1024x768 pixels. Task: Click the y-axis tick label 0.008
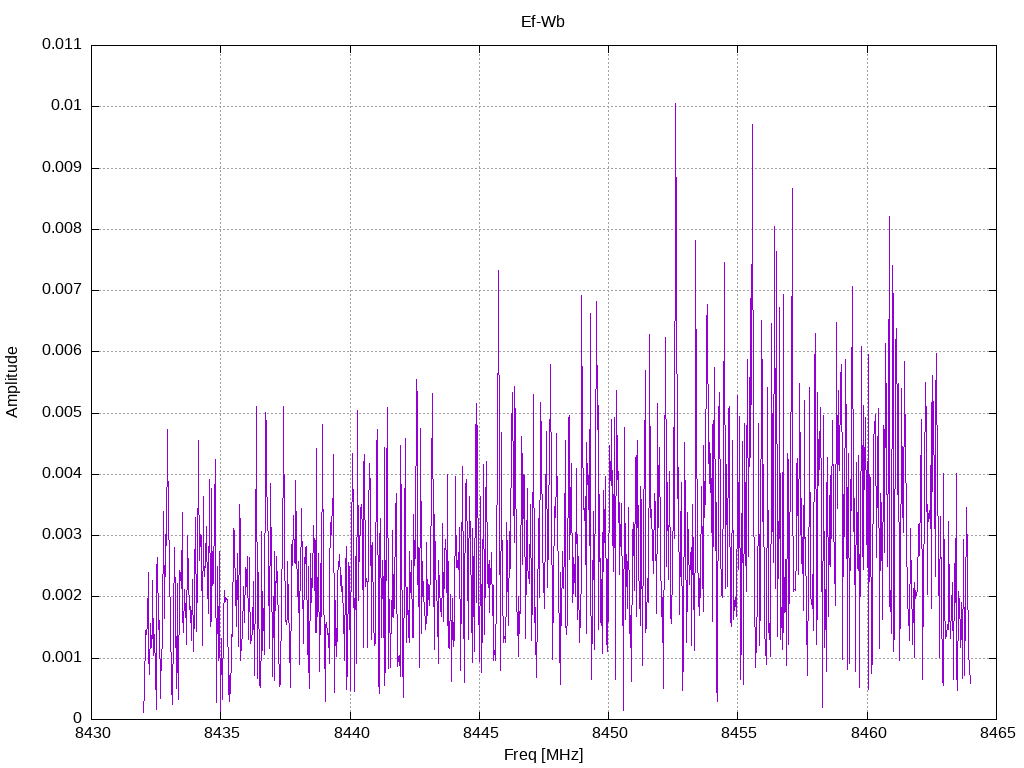[62, 229]
